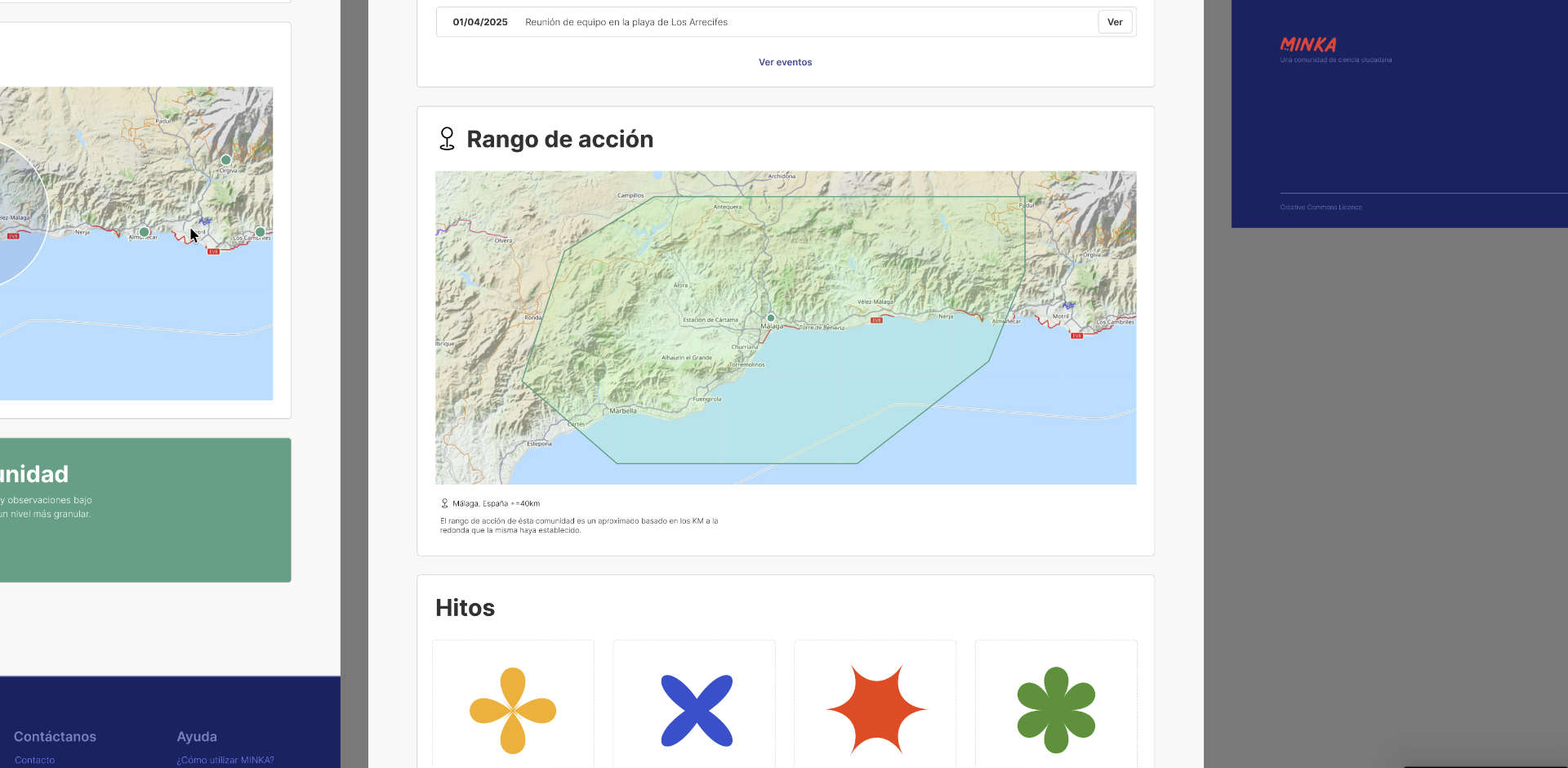Click the orange star milestone badge
The image size is (1568, 768).
pyautogui.click(x=876, y=709)
